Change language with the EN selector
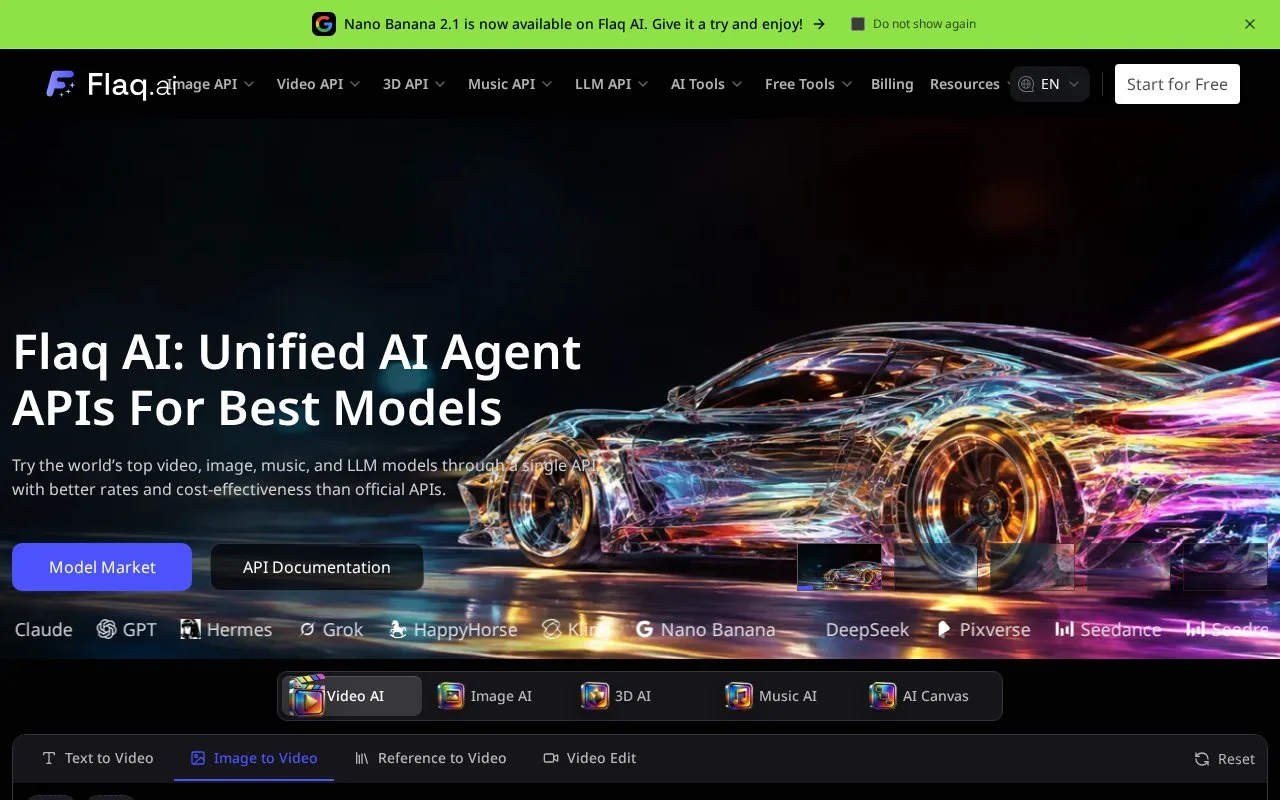The height and width of the screenshot is (800, 1280). click(x=1049, y=84)
